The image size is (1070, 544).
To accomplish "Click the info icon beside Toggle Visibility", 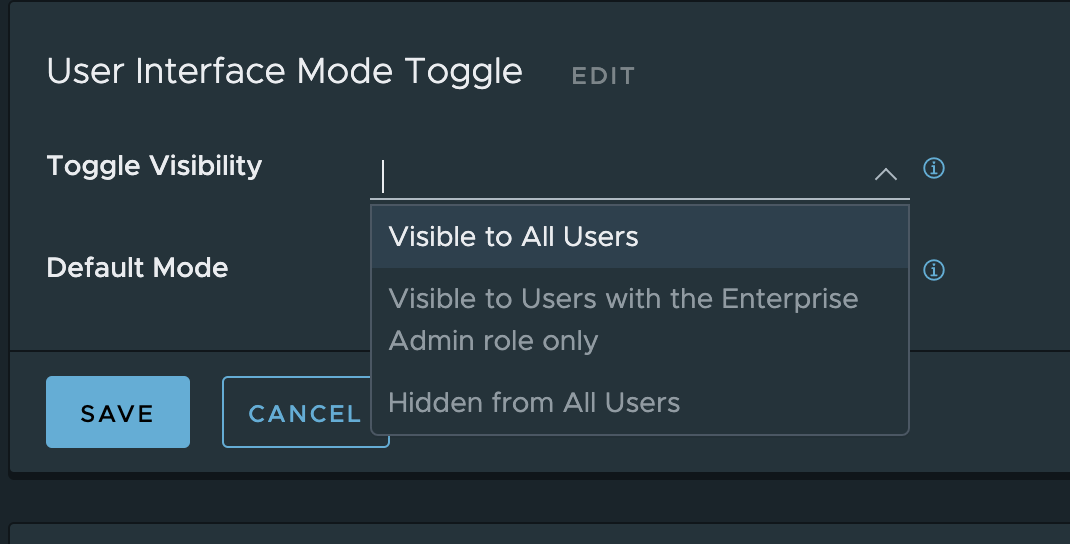I will click(x=934, y=168).
